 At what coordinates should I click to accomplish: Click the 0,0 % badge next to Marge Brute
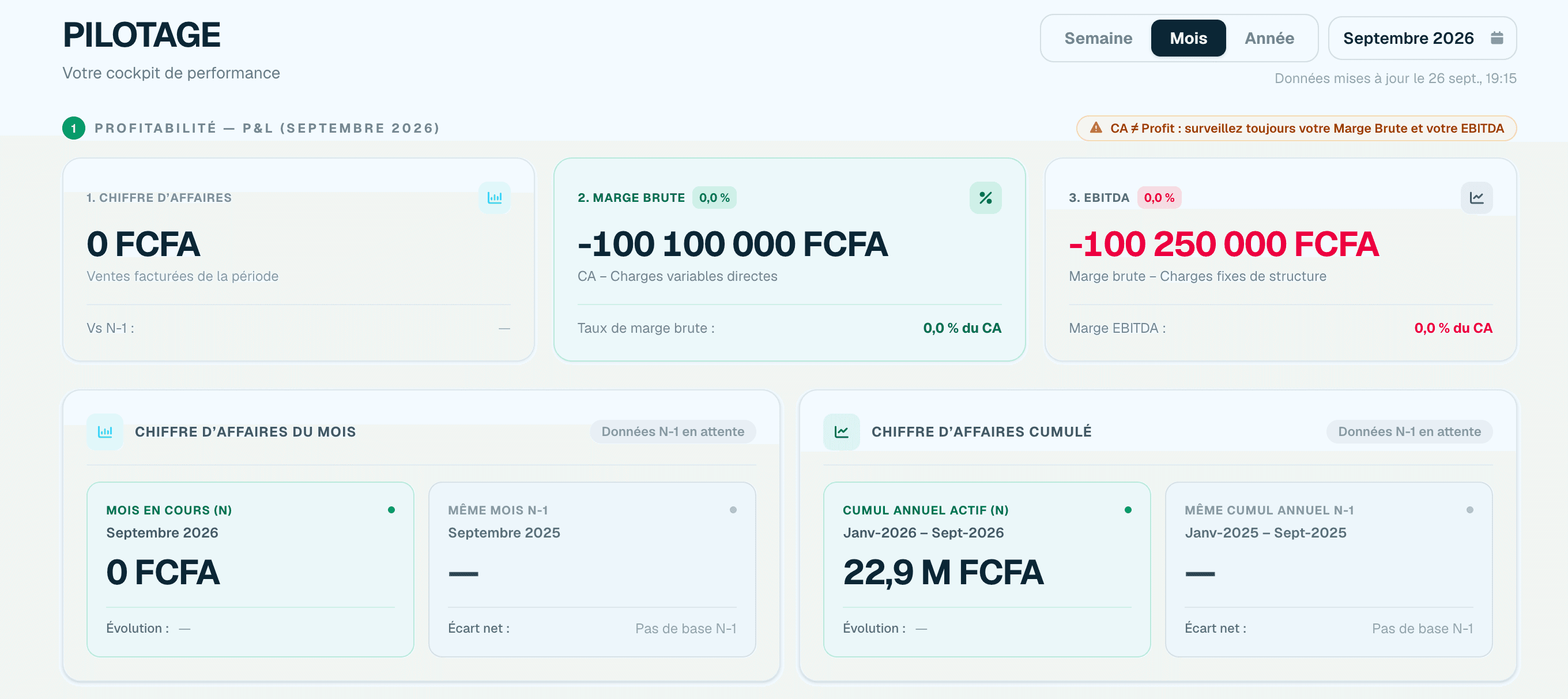(714, 198)
